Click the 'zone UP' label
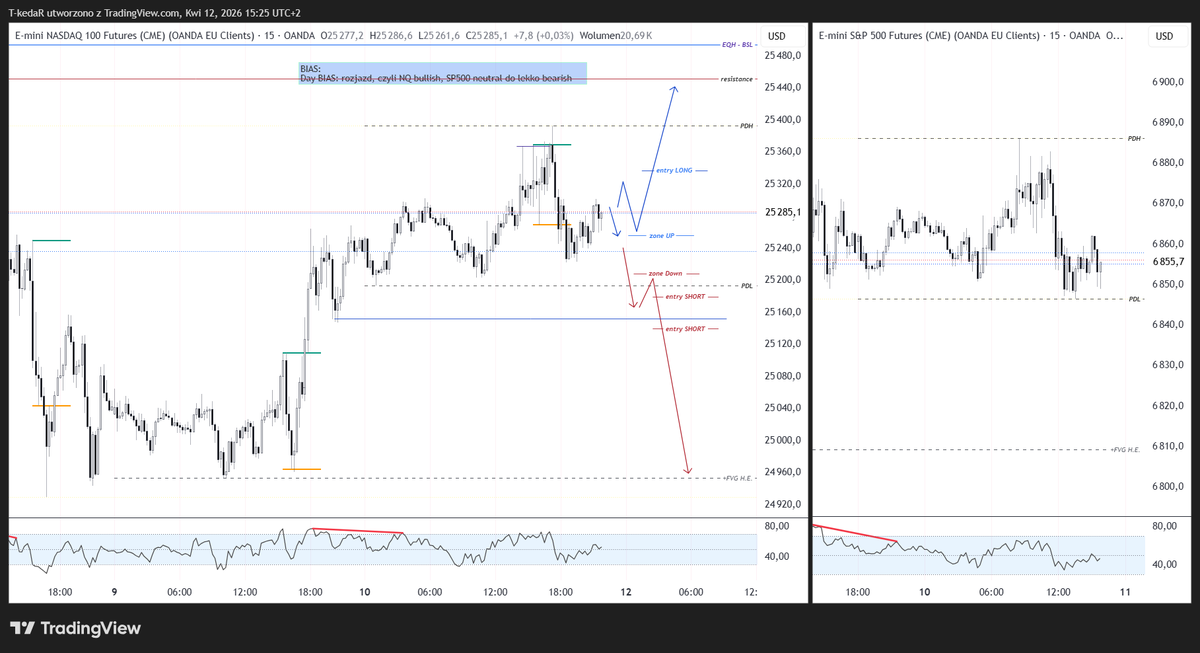This screenshot has height=653, width=1200. (661, 235)
